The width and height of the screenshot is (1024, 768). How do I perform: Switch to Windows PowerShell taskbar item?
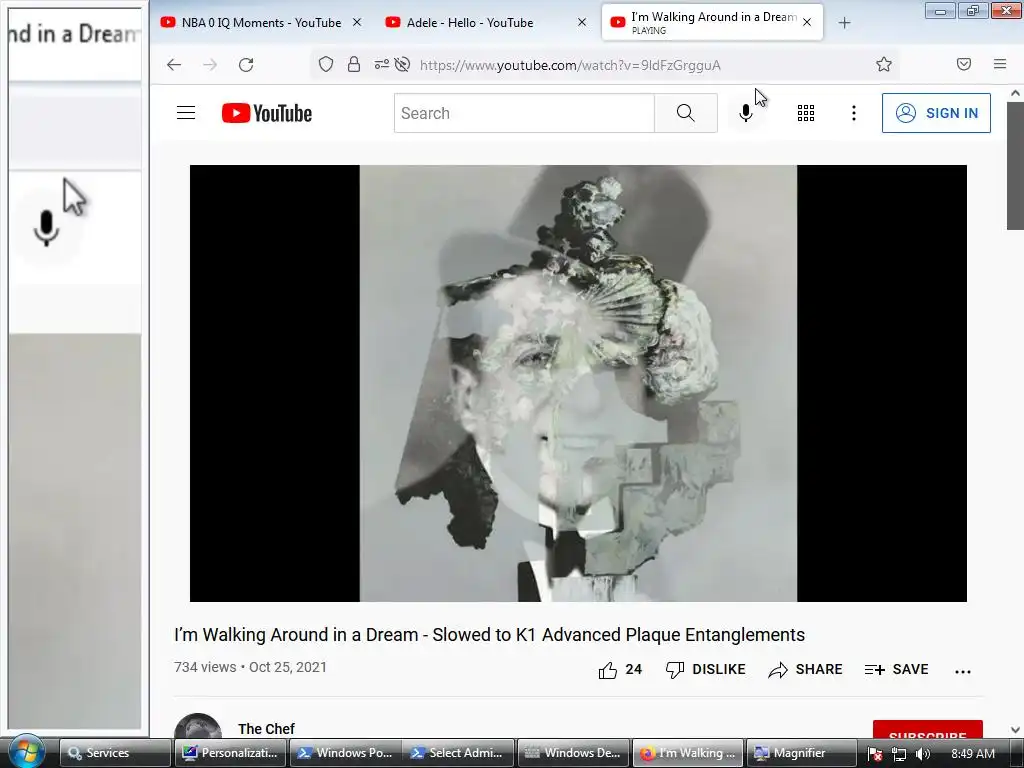click(345, 753)
